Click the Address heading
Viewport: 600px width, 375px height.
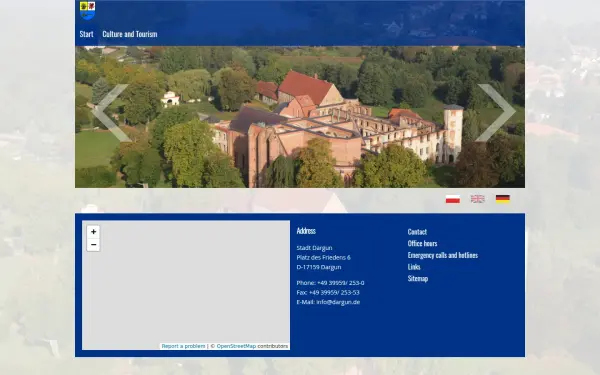tap(306, 231)
